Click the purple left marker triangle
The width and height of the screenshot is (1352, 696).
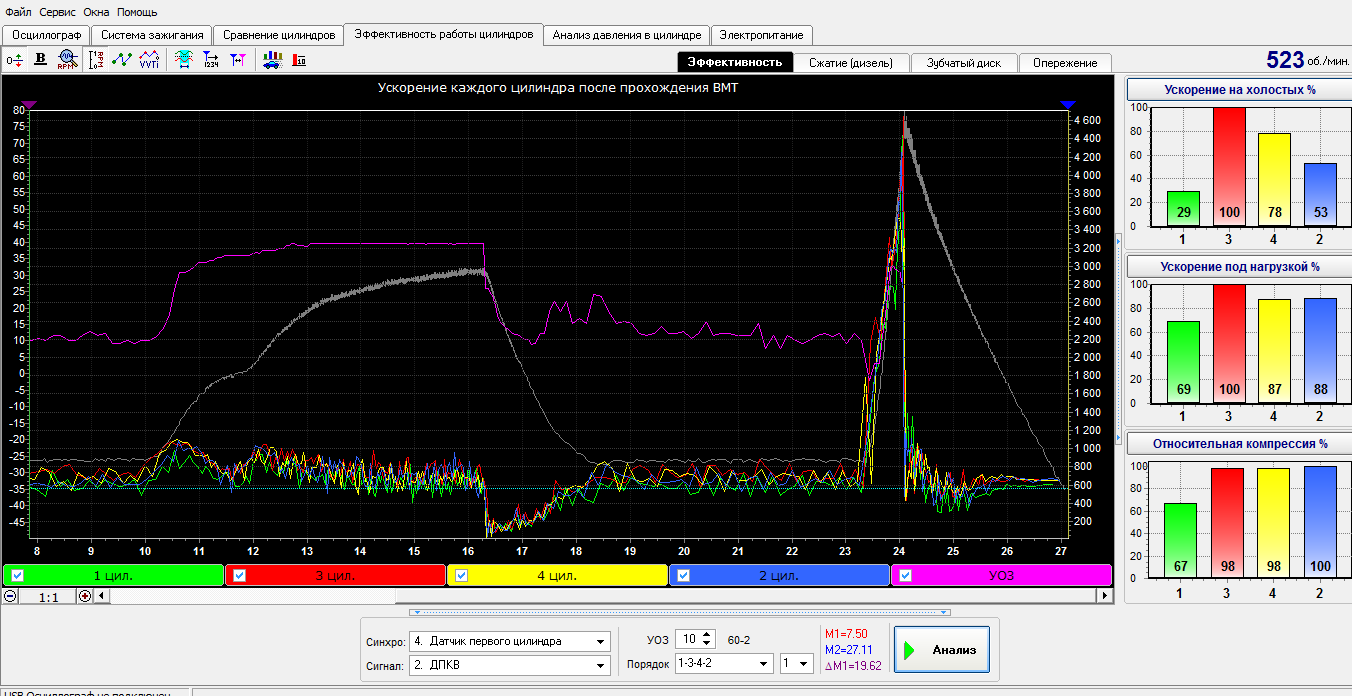click(29, 104)
